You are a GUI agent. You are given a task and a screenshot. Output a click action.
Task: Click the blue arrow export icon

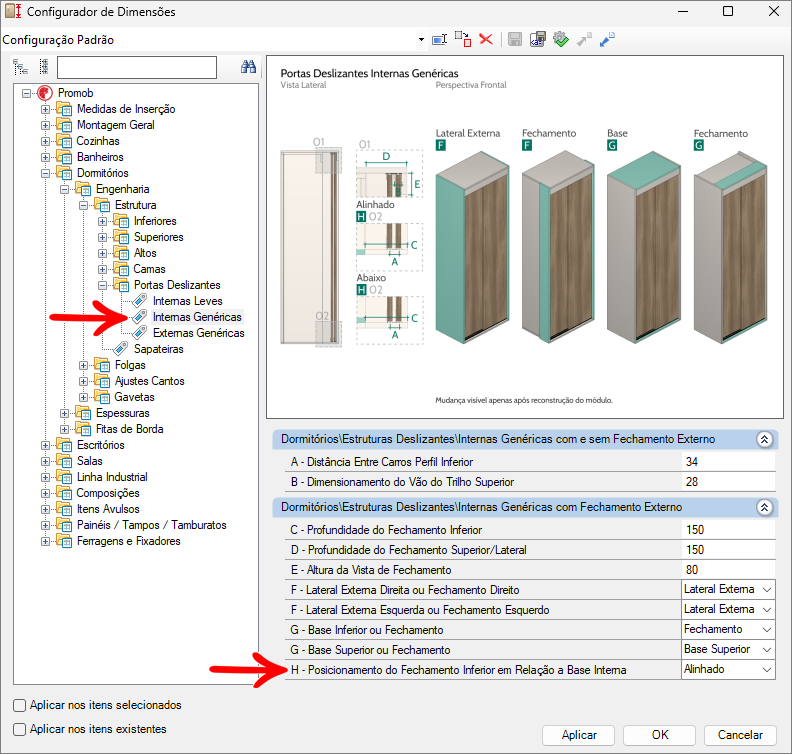coord(607,40)
